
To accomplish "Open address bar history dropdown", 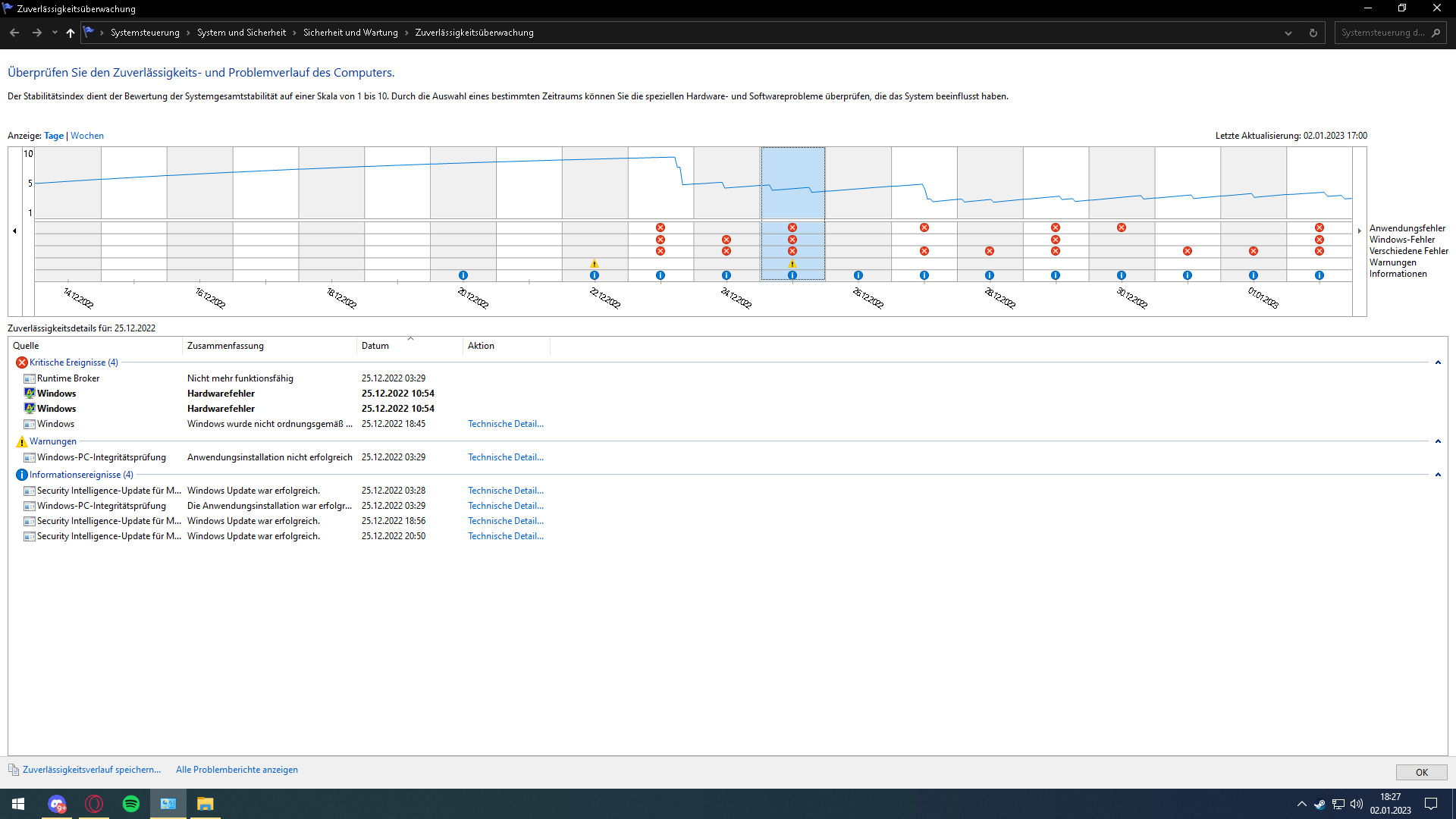I will pyautogui.click(x=1288, y=33).
